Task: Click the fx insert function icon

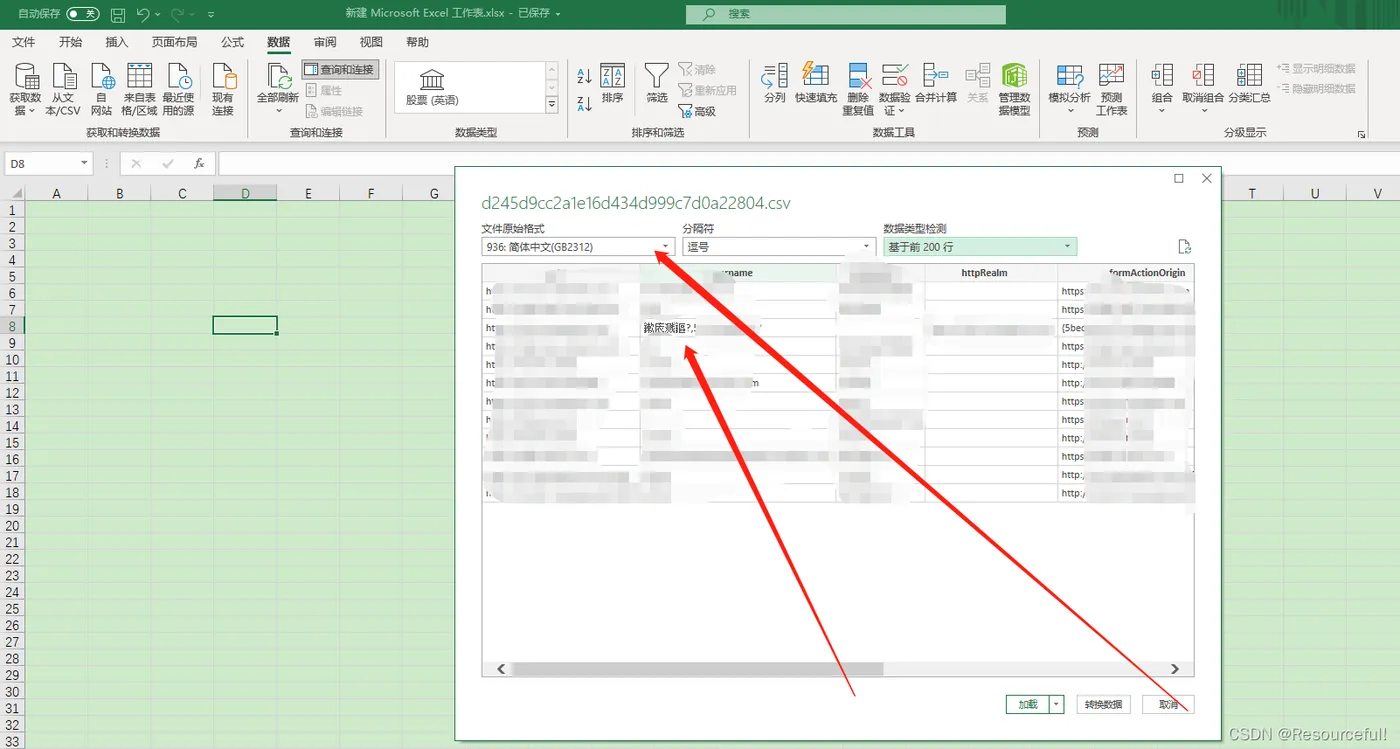Action: 199,163
